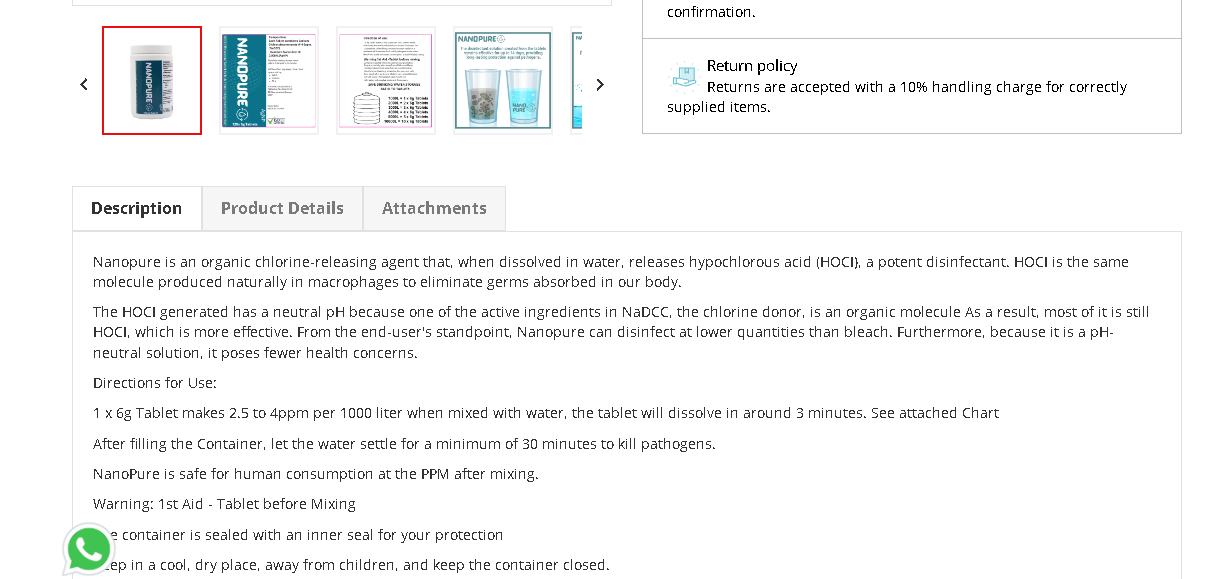This screenshot has width=1213, height=579.
Task: Click the 'Directions for Use:' line
Action: tap(155, 383)
